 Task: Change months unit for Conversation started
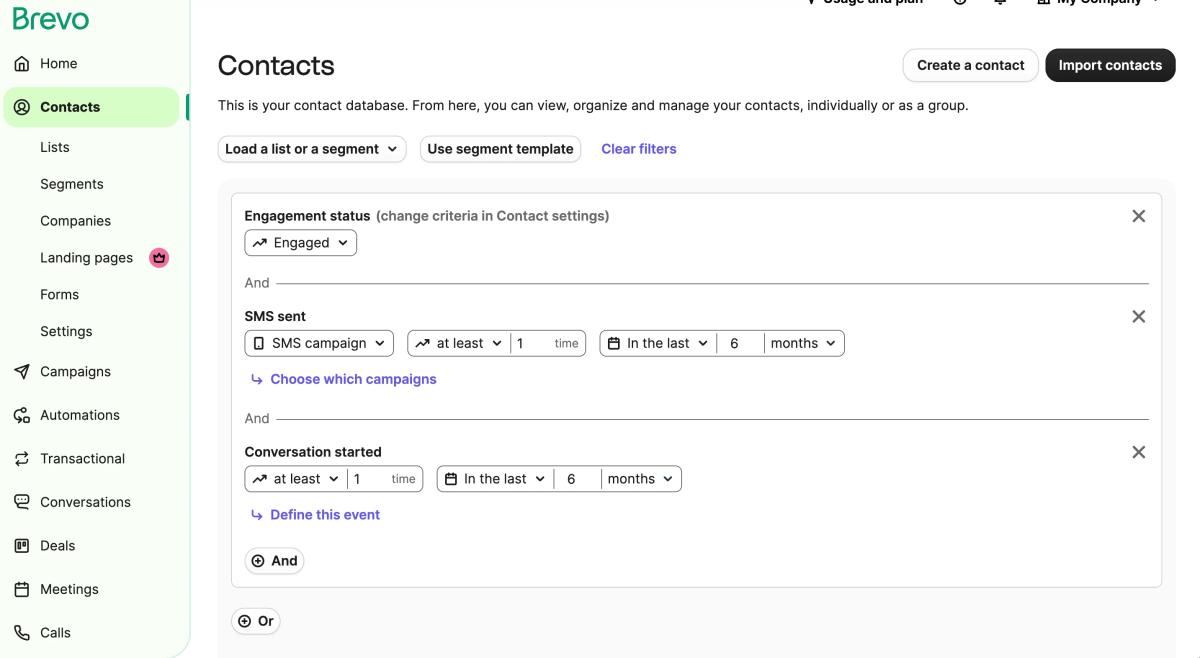641,479
